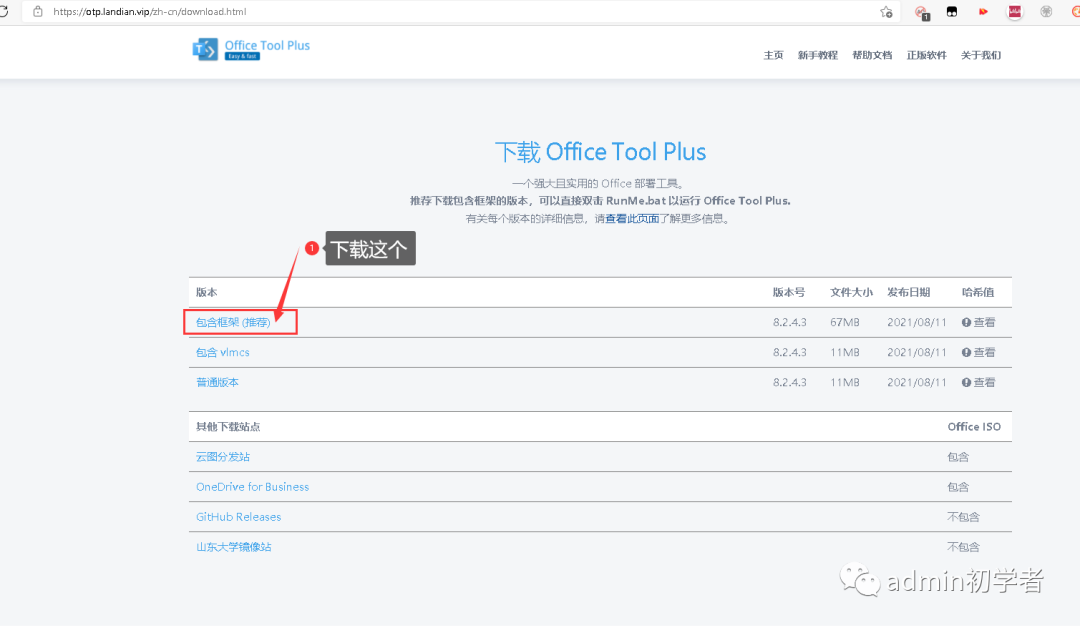
Task: Click the 版本号 column header
Action: [789, 292]
